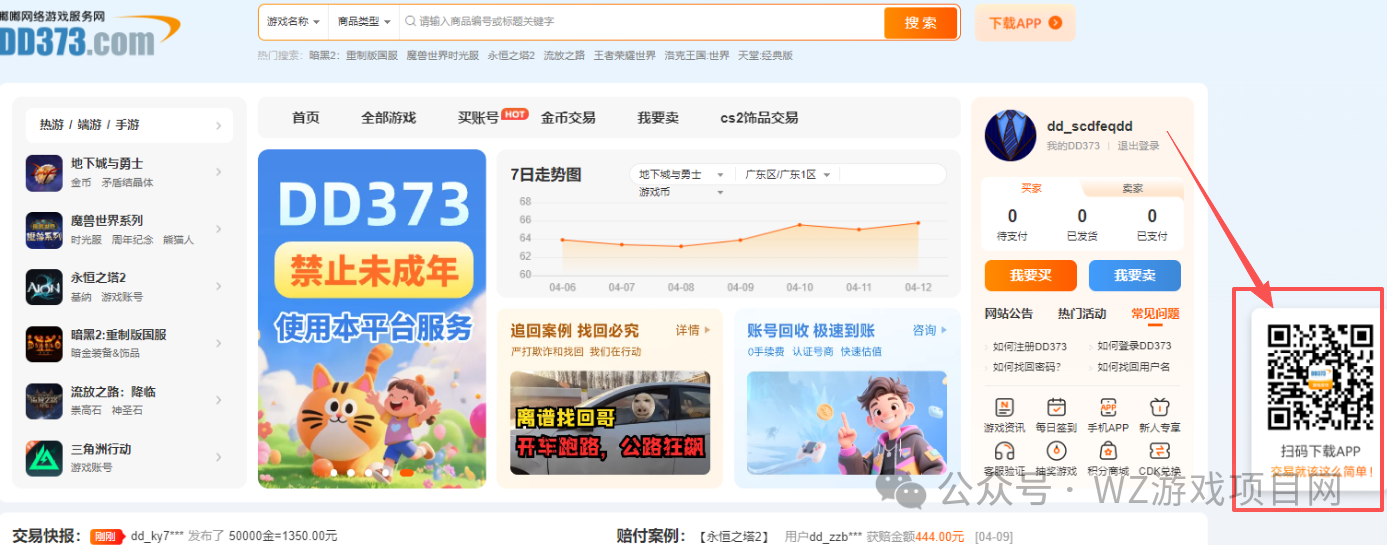Click the 已发货 count of 0
Image resolution: width=1387 pixels, height=545 pixels.
point(1082,216)
